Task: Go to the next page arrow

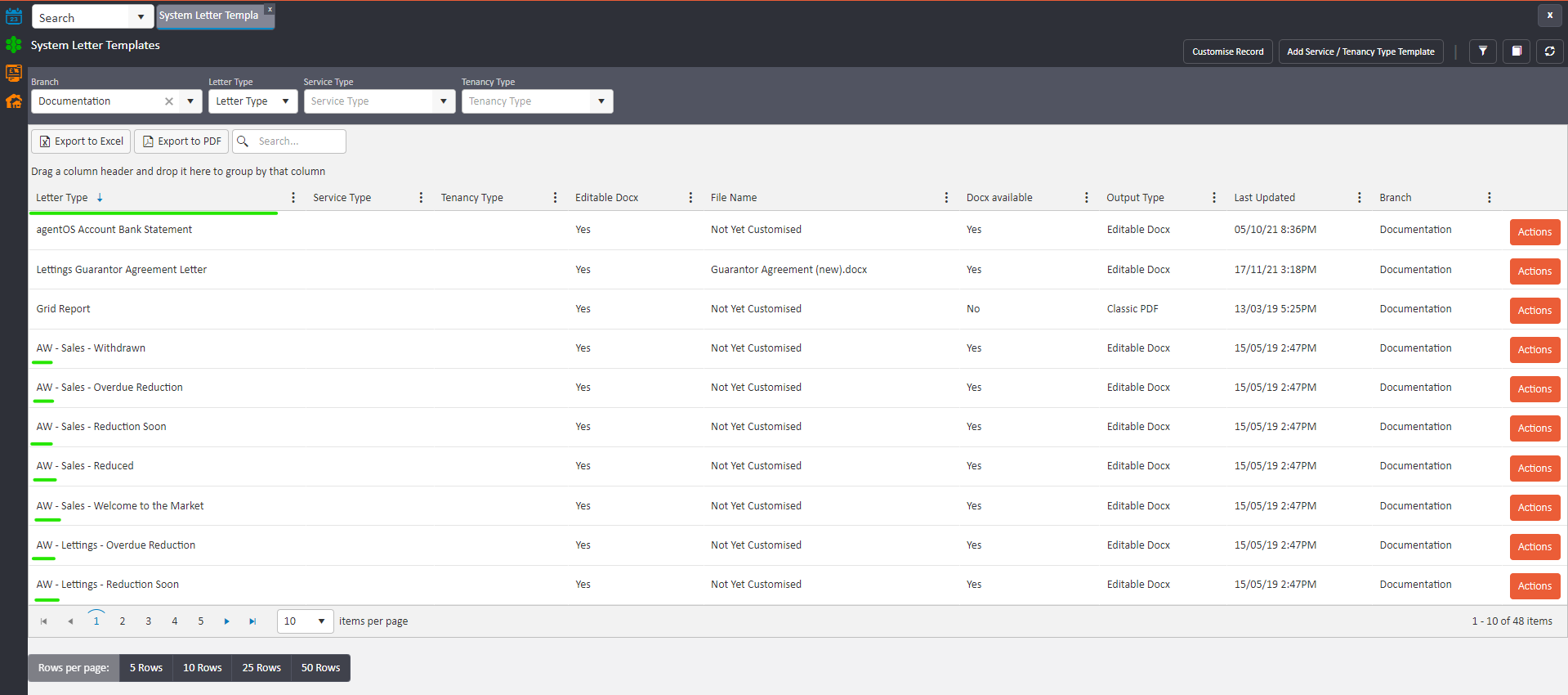Action: click(226, 621)
